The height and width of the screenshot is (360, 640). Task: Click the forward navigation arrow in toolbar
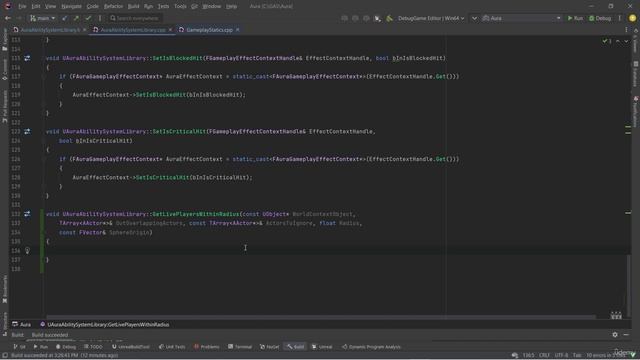18,18
